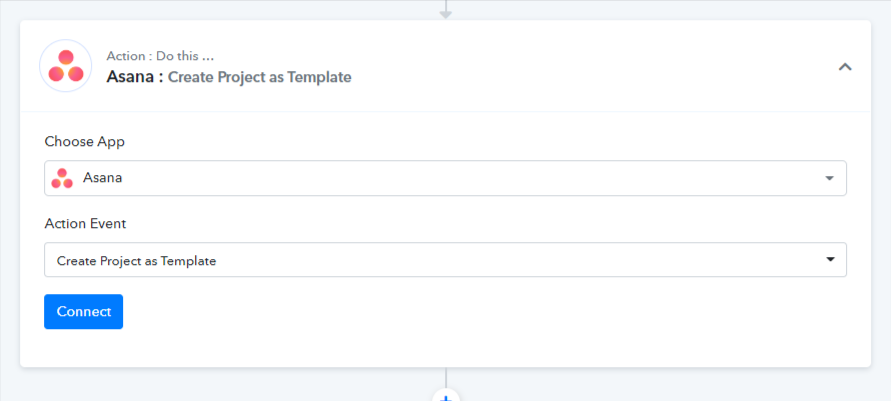This screenshot has width=891, height=401.
Task: Click the blue Connect button
Action: click(x=84, y=311)
